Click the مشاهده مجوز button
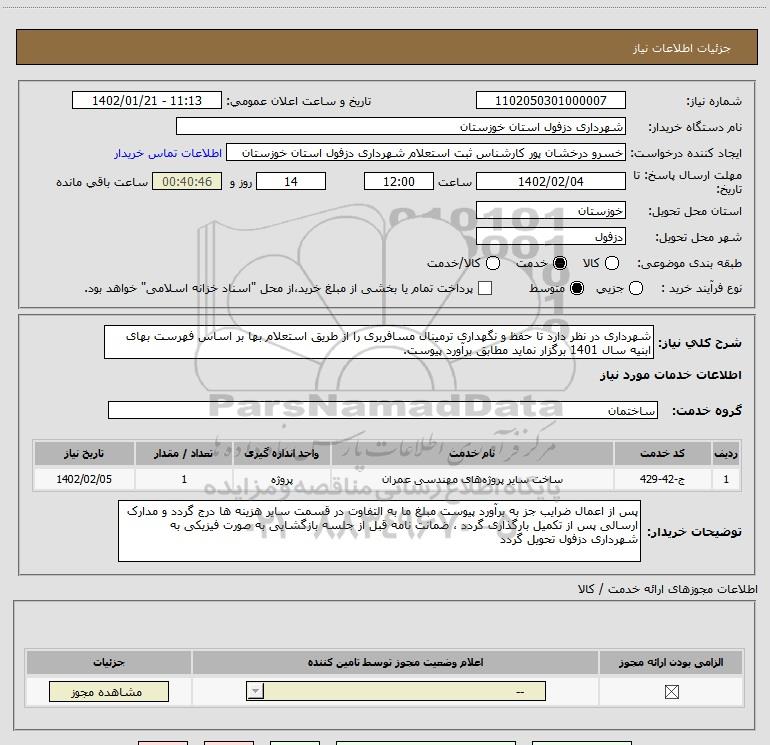 [x=109, y=691]
